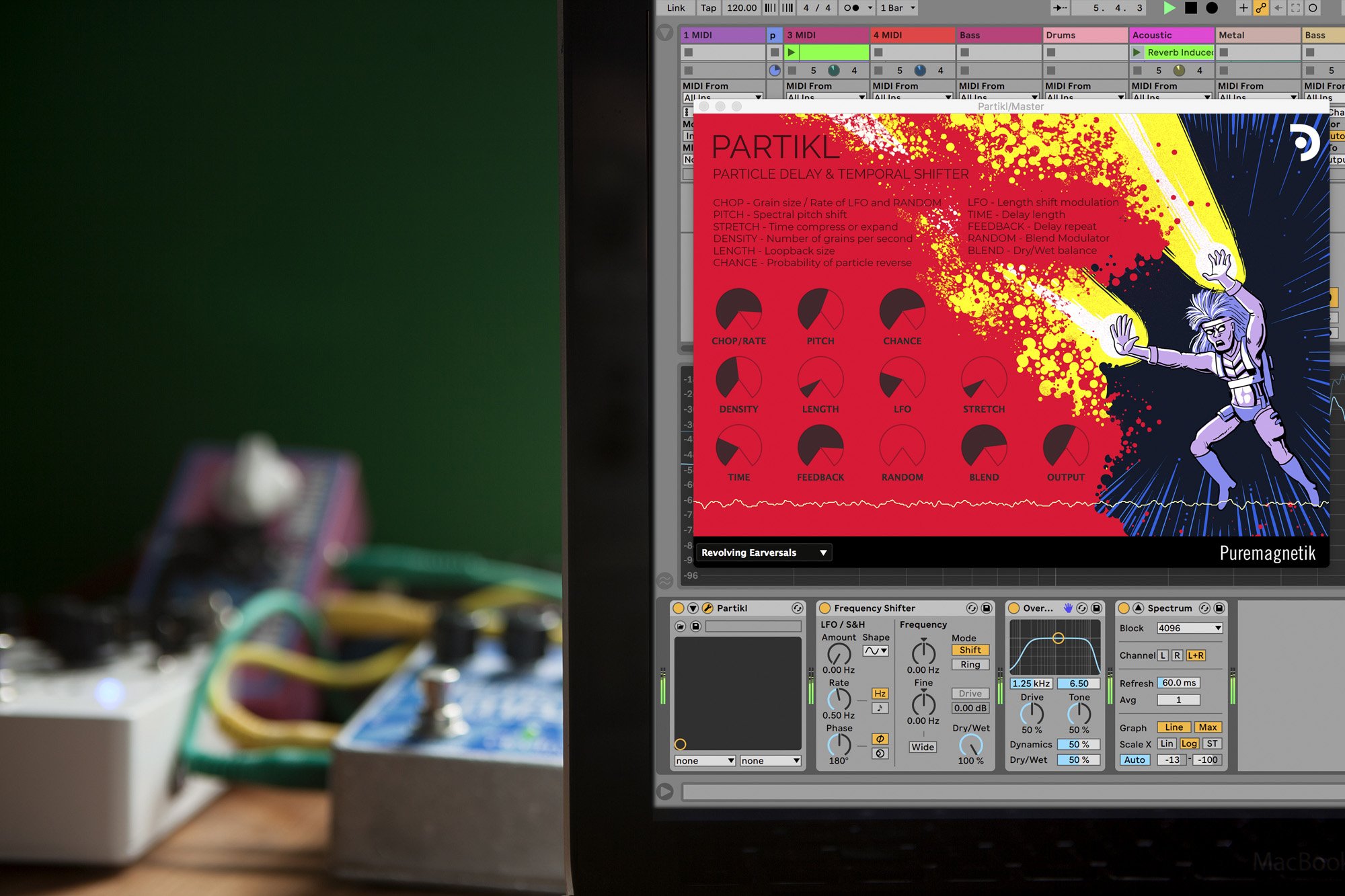Click the Frequency Shifter hot-swap icon
1345x896 pixels.
[971, 608]
